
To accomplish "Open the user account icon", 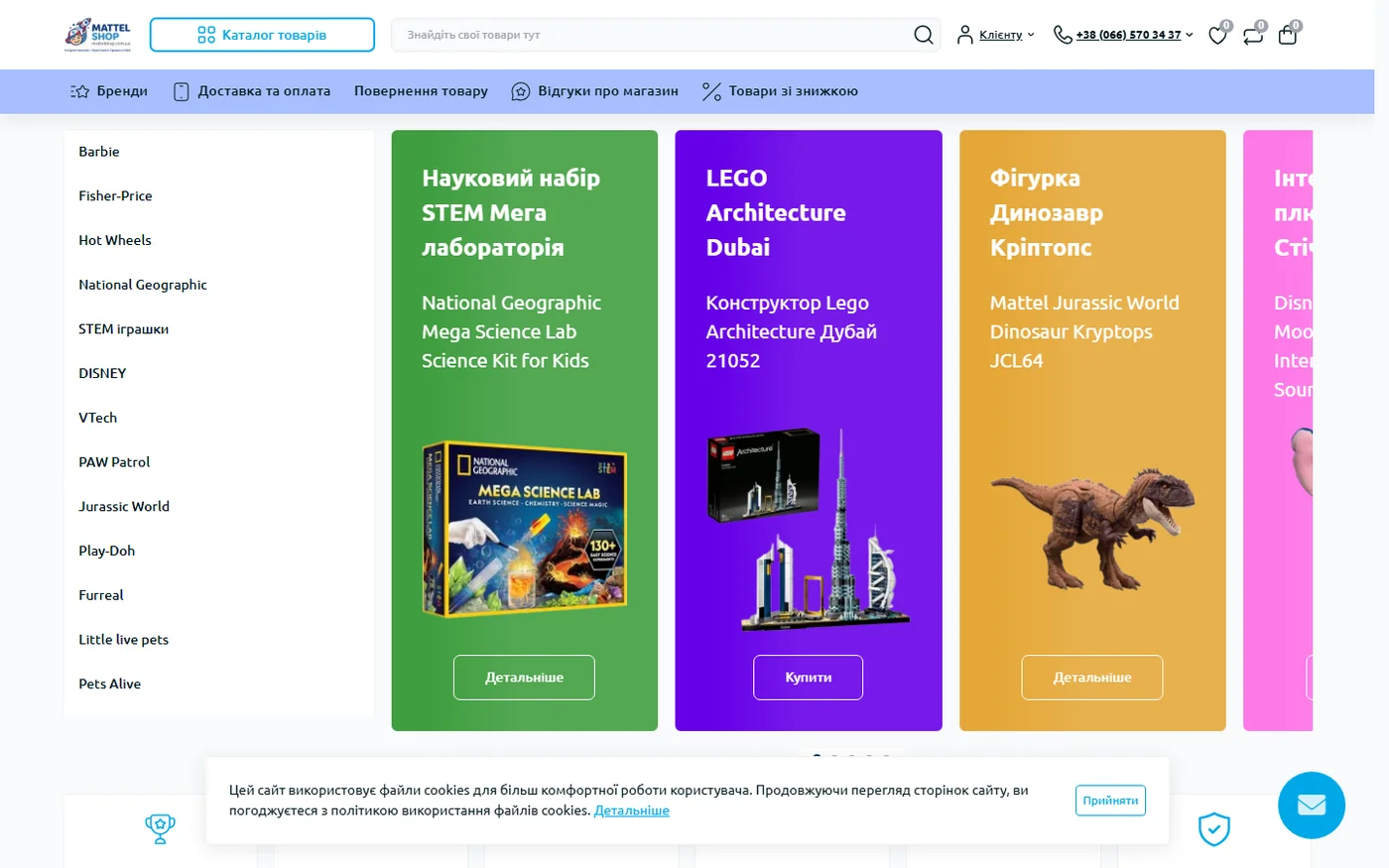I will click(x=964, y=35).
